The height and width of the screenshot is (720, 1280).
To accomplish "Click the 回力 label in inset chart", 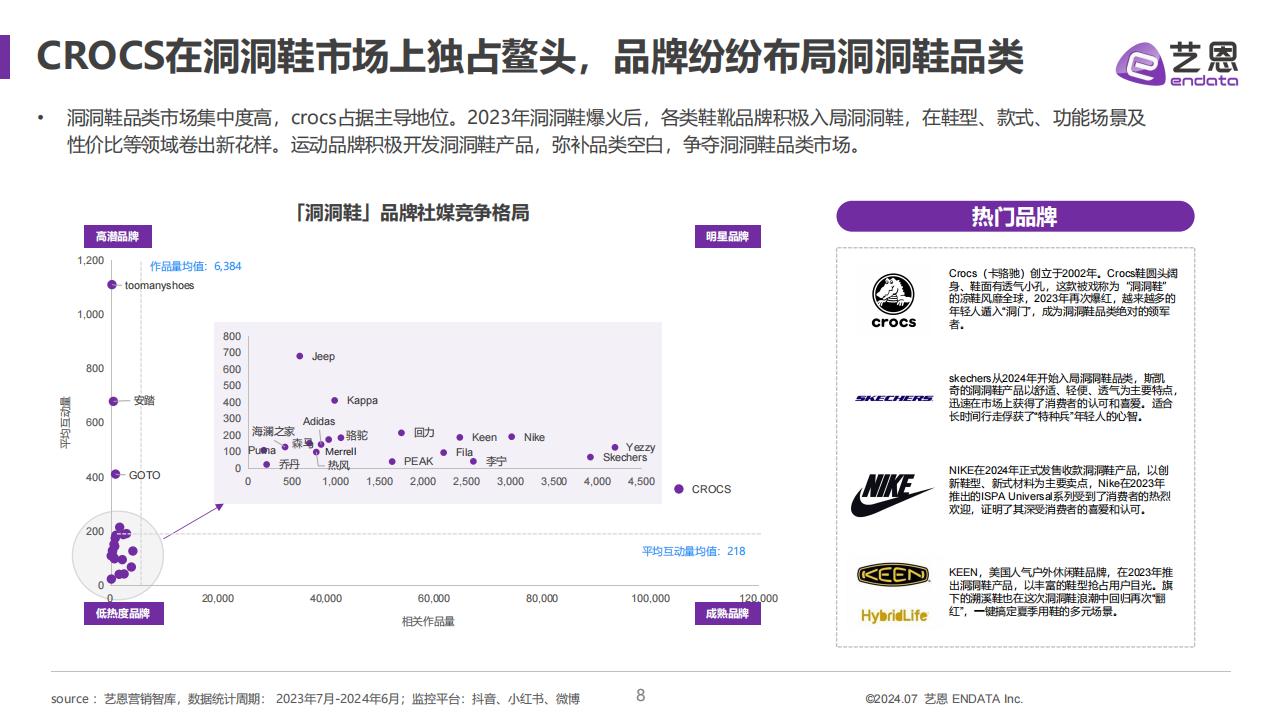I will tap(424, 433).
